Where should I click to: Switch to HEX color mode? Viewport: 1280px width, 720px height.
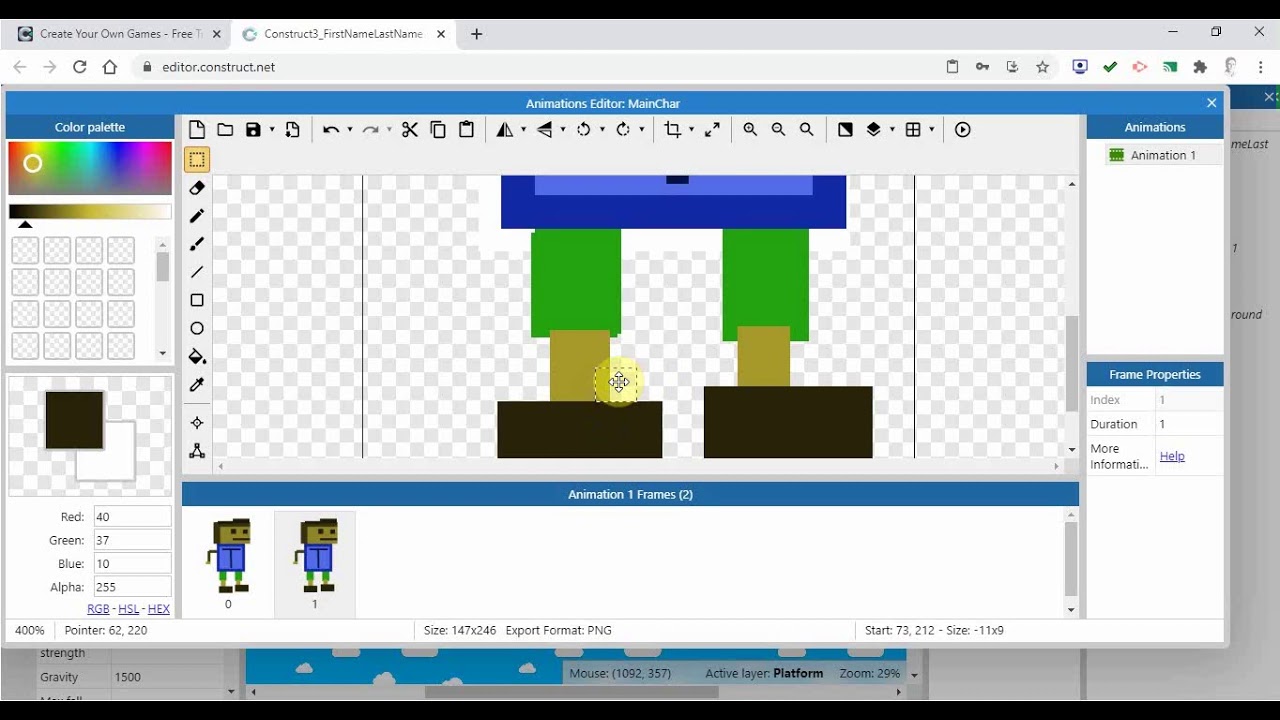pos(159,609)
